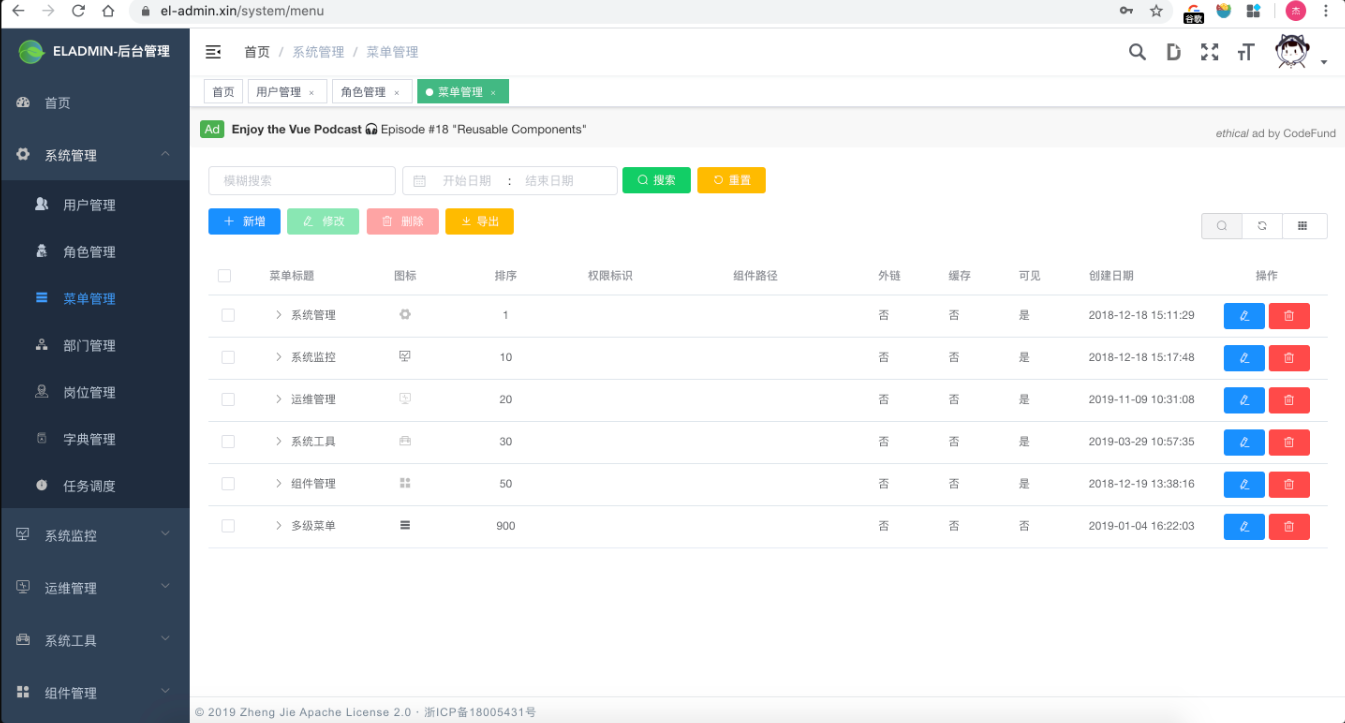
Task: Click the 新增 button to add a menu
Action: [x=243, y=221]
